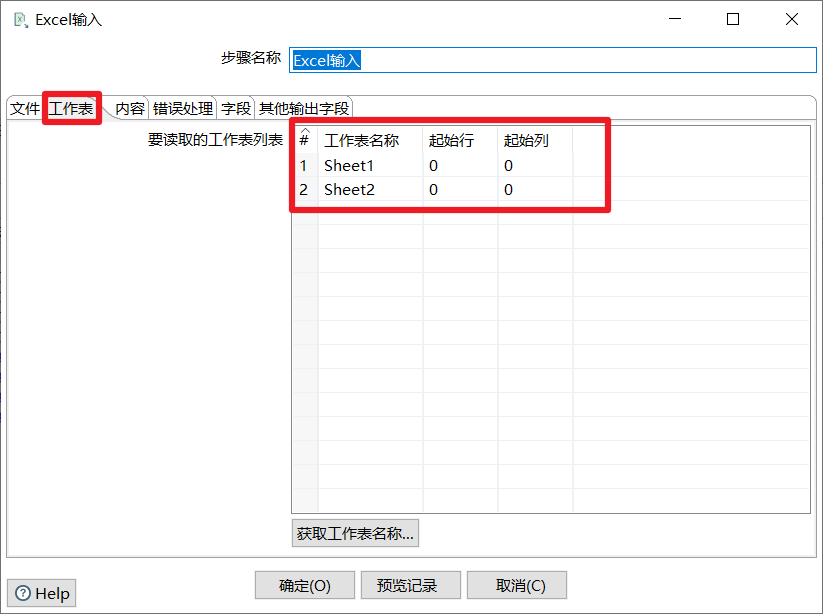
Task: Open the 内容 tab
Action: 130,109
